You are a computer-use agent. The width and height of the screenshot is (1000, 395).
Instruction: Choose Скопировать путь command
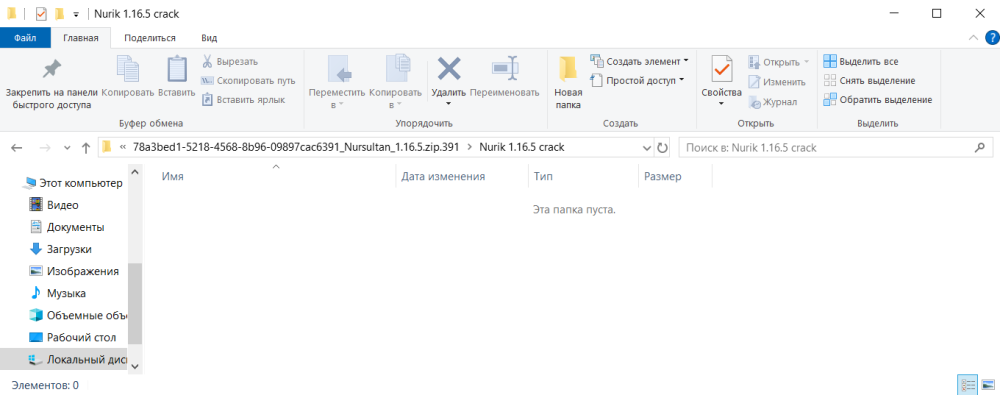[248, 81]
